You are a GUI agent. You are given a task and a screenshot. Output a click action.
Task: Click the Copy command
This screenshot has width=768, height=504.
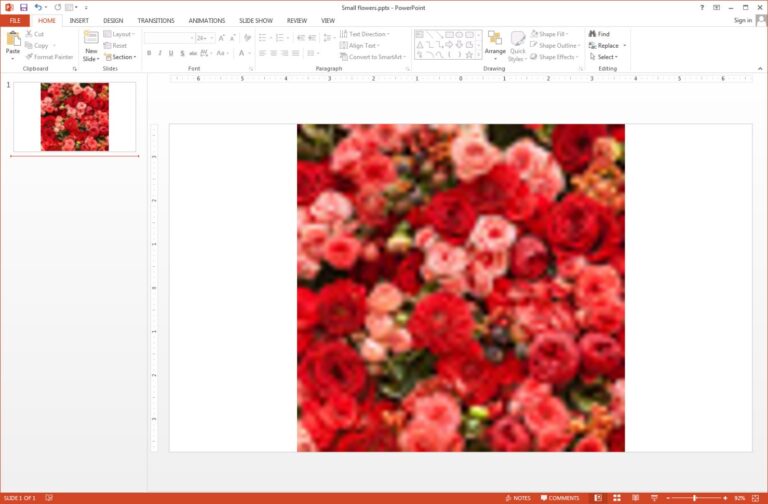tap(37, 46)
